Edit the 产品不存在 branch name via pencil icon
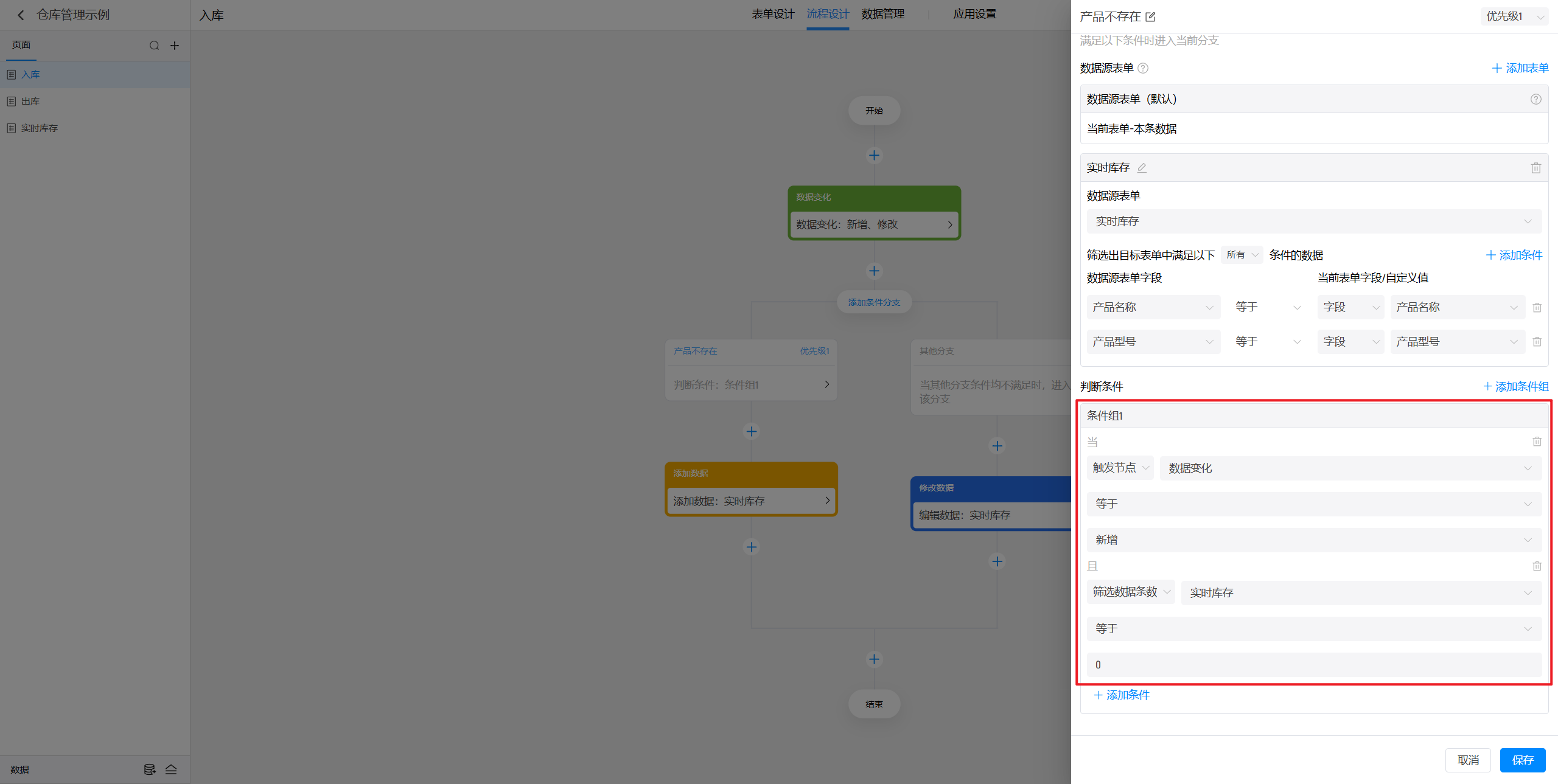 tap(1150, 17)
